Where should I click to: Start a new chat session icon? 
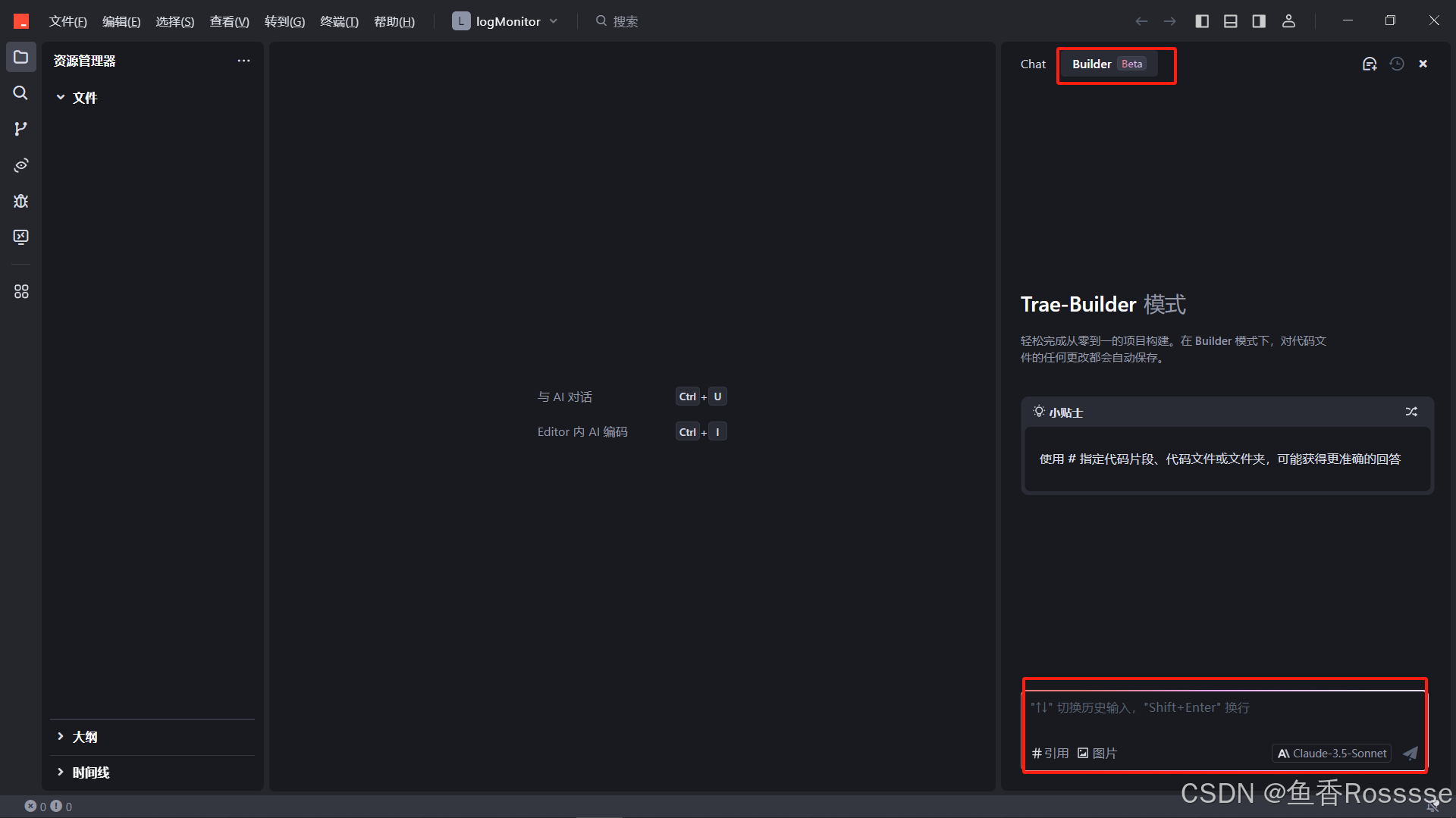(x=1370, y=64)
